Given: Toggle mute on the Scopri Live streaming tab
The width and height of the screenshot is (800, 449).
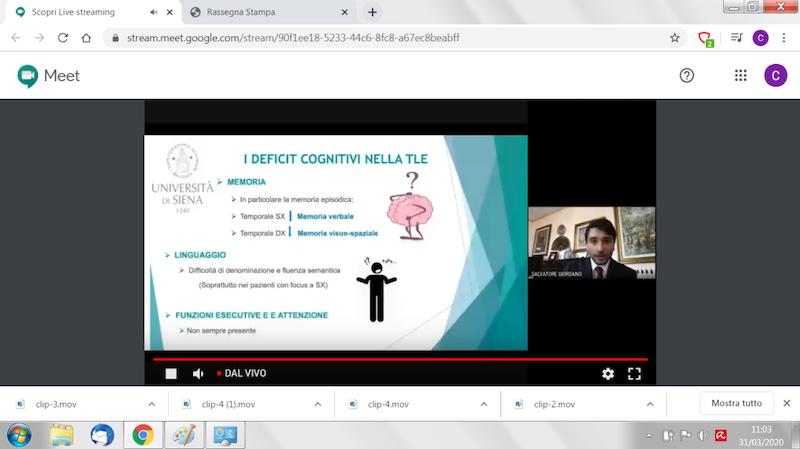Looking at the screenshot, I should tap(153, 12).
